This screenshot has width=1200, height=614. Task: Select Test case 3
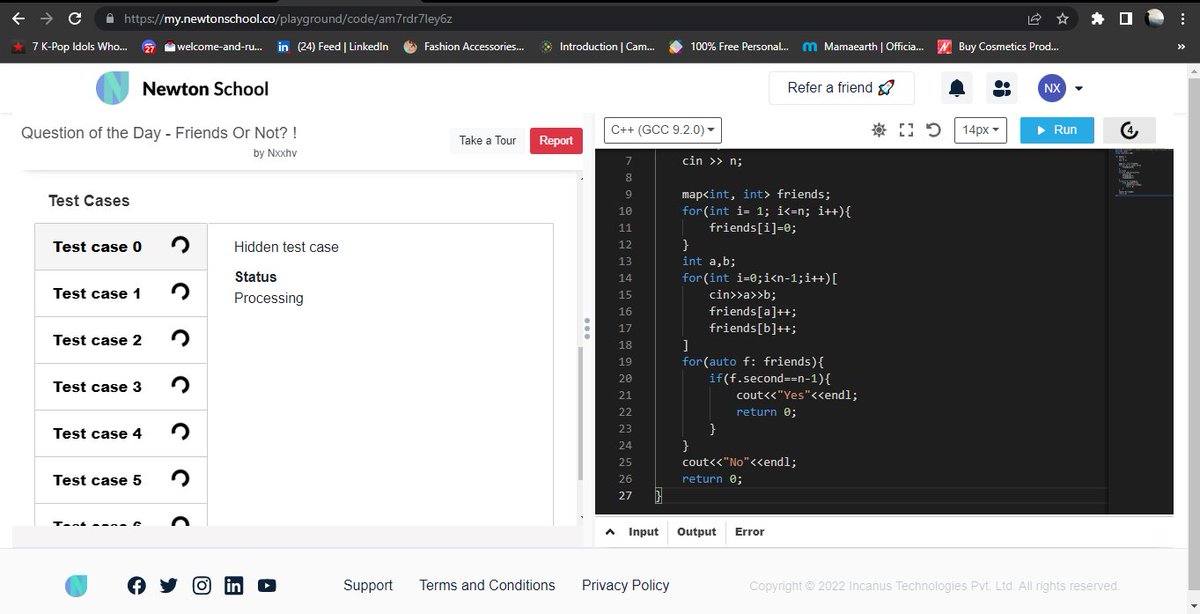121,386
